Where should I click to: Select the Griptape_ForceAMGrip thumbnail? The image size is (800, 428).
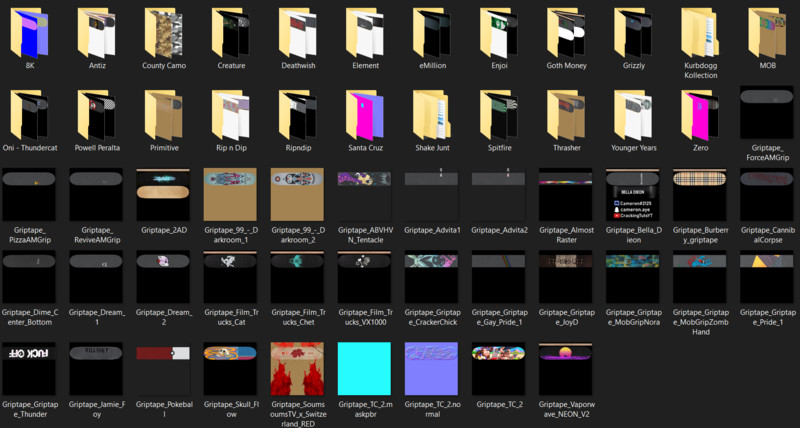click(767, 113)
